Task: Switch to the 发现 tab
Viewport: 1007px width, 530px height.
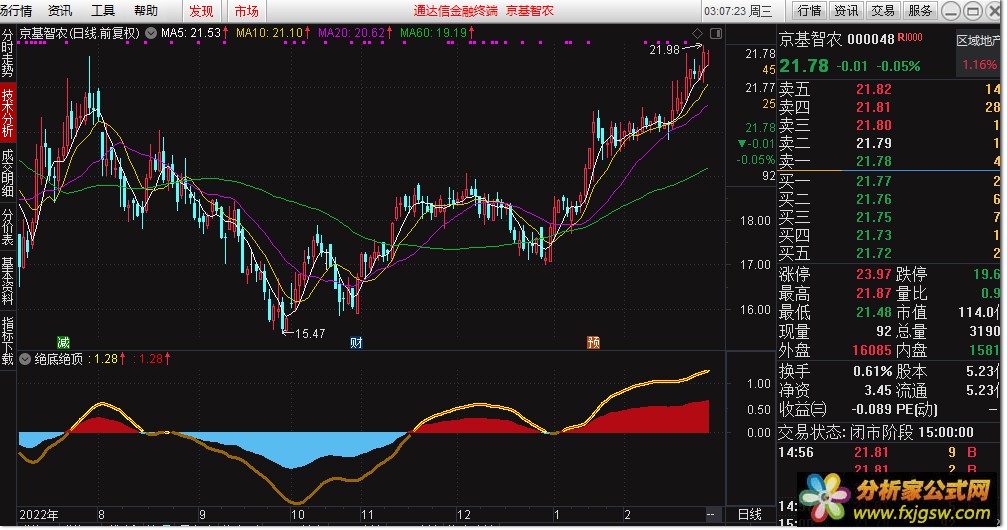Action: (201, 11)
